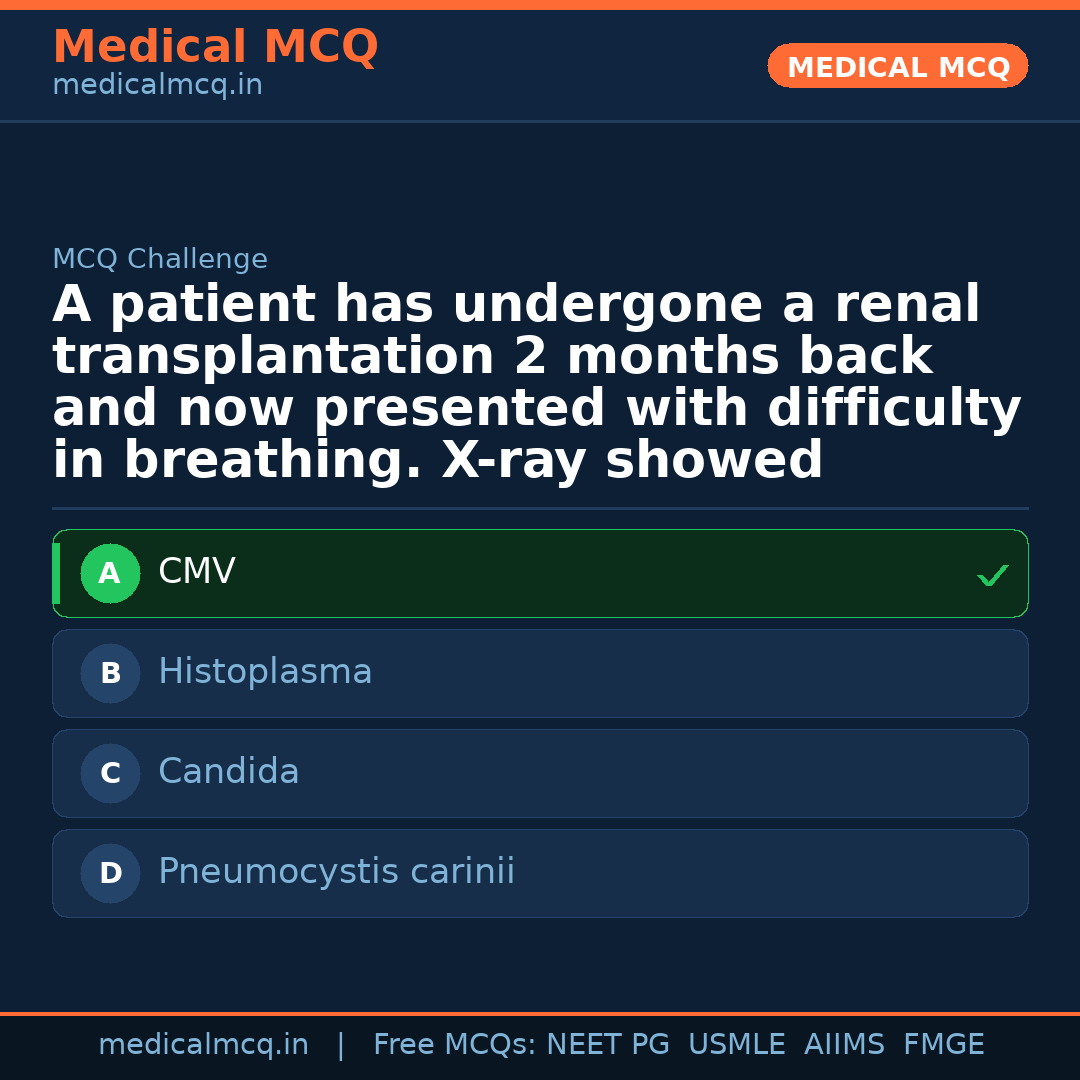This screenshot has width=1080, height=1080.
Task: Open the medicalmcq.in link under the title
Action: [x=157, y=86]
